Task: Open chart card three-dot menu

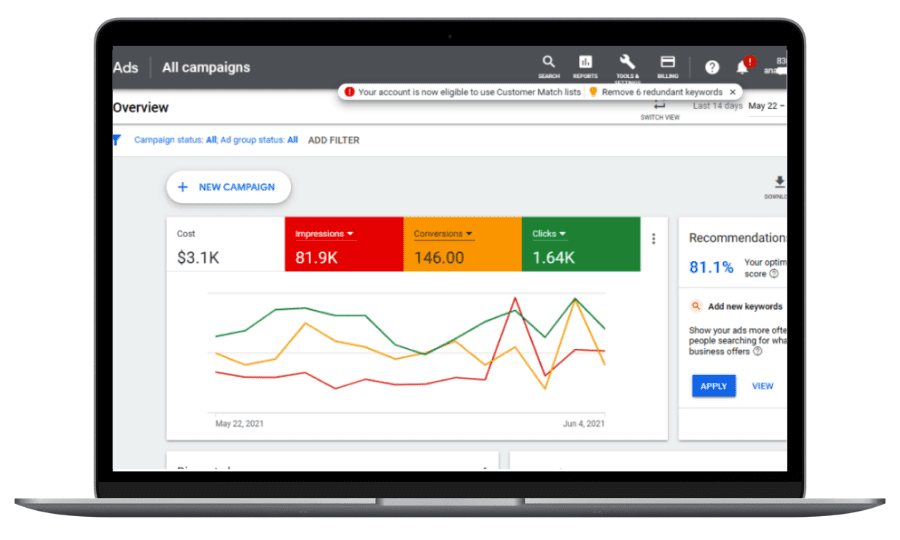Action: tap(654, 239)
